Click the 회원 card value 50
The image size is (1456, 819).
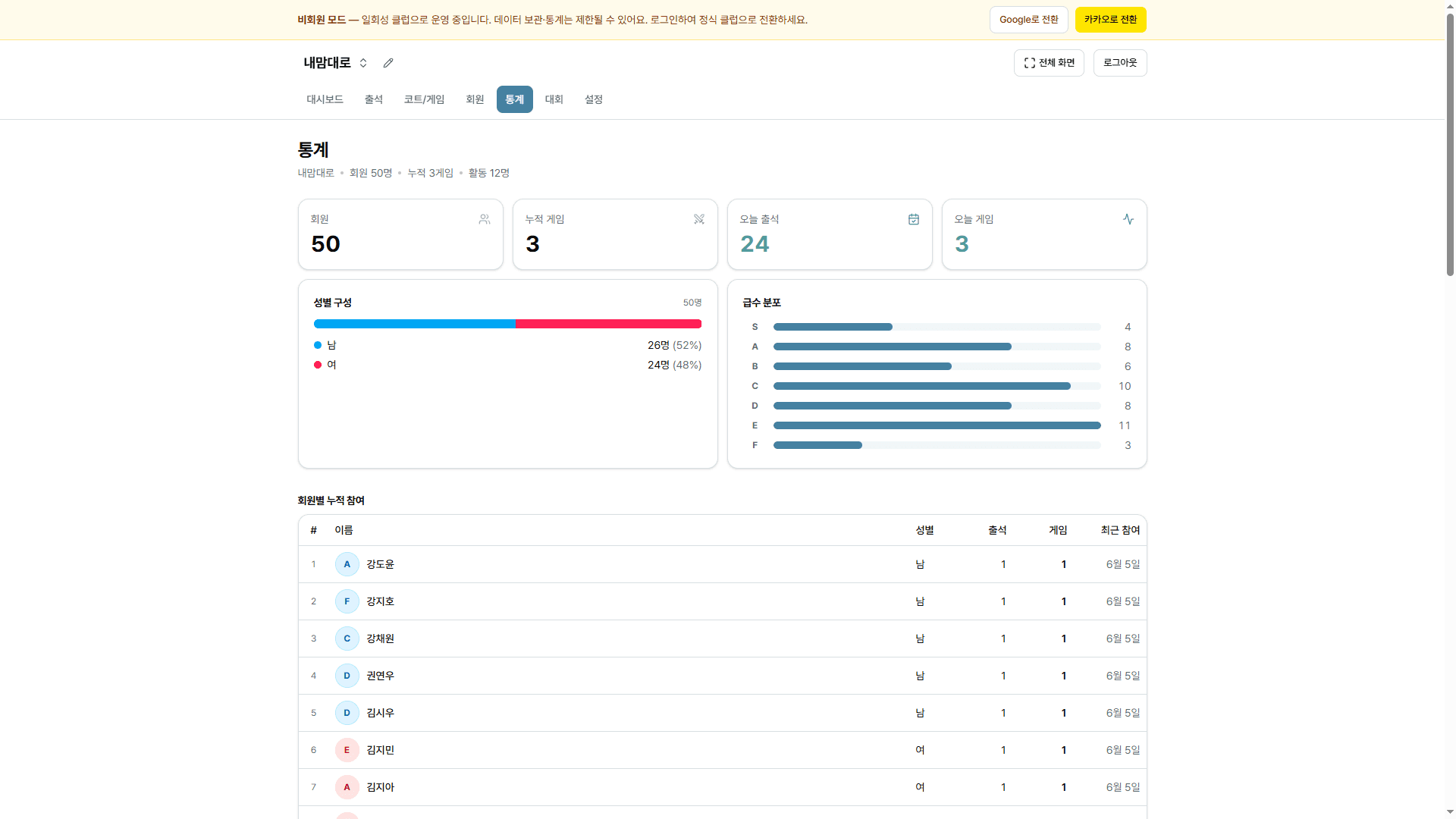pyautogui.click(x=325, y=244)
